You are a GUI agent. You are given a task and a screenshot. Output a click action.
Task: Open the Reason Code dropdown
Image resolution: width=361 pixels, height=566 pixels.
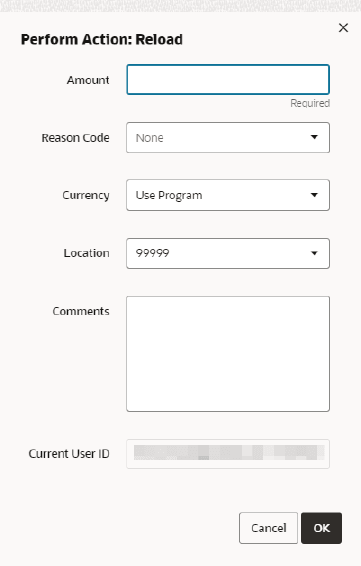point(228,138)
